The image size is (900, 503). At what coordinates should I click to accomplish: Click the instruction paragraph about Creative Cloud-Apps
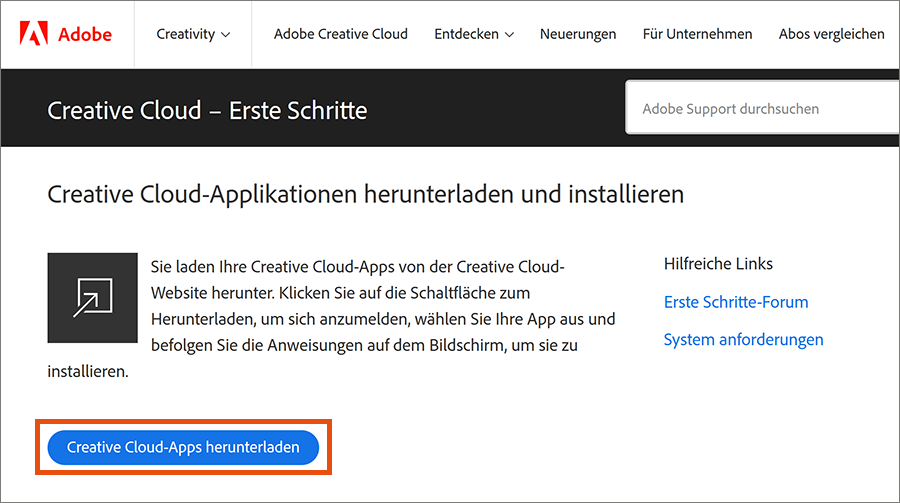pos(380,319)
